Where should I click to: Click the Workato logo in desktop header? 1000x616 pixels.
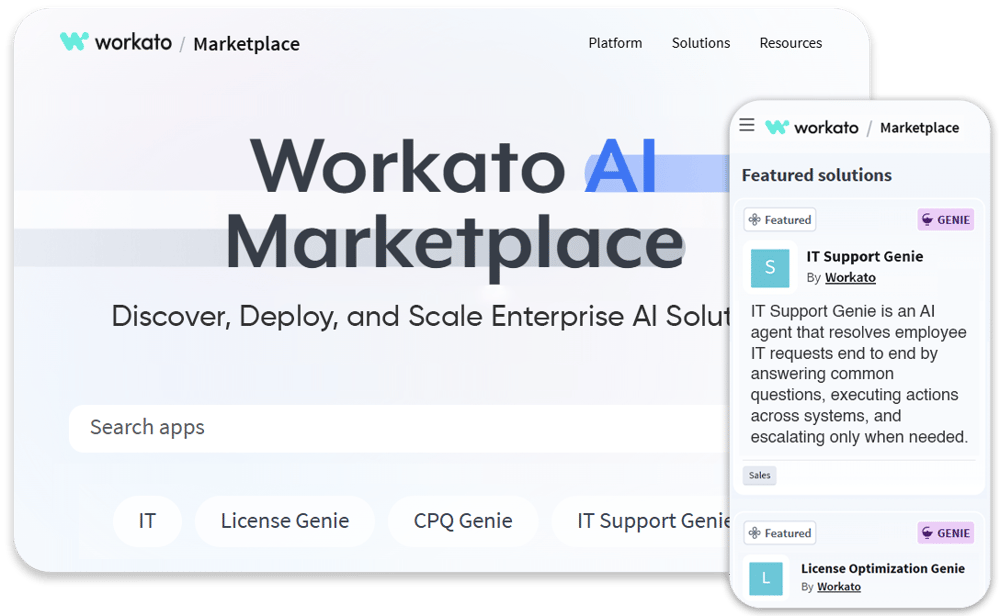pos(116,42)
